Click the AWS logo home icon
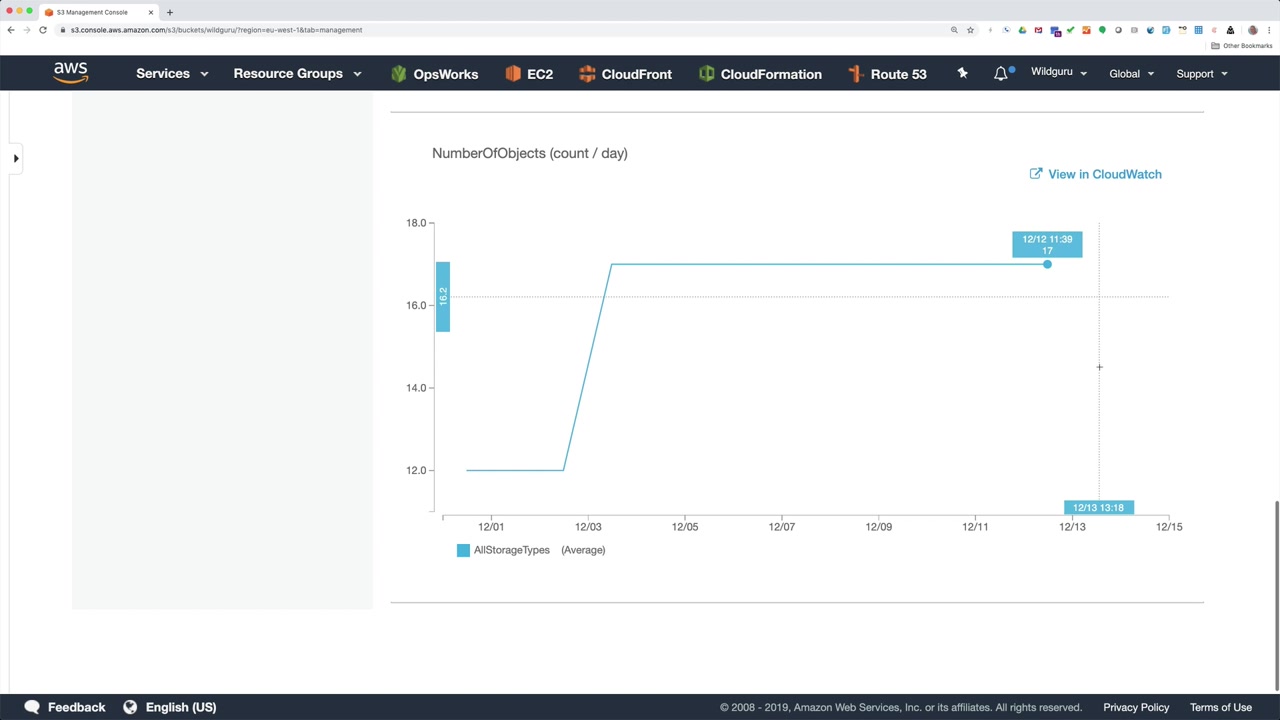1280x720 pixels. click(x=71, y=73)
